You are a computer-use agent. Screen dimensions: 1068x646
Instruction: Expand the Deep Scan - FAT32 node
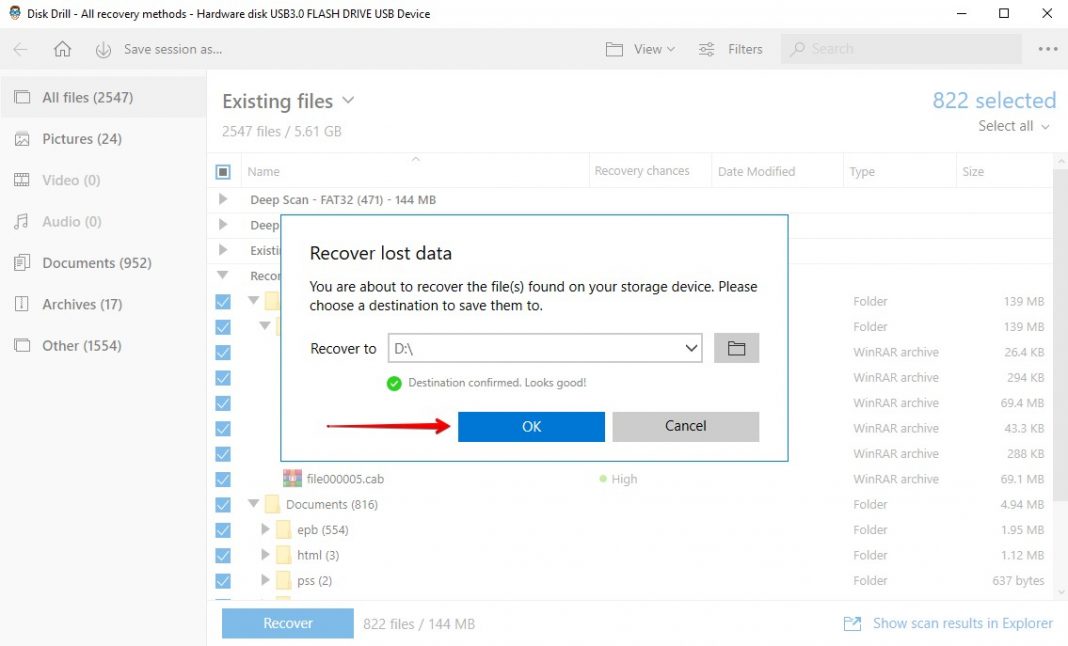point(222,199)
